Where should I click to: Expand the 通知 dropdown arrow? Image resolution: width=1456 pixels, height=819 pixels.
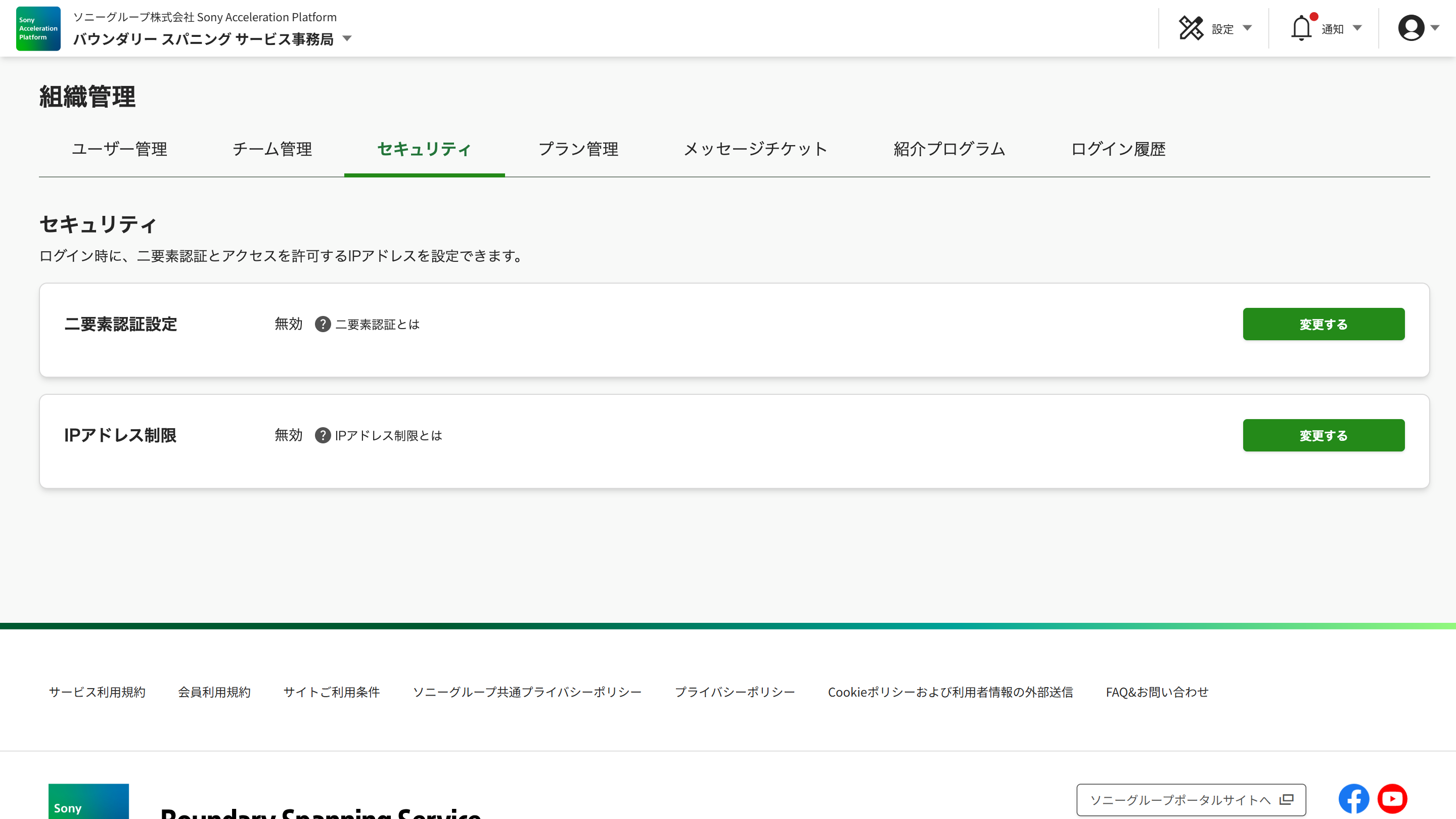click(1357, 28)
